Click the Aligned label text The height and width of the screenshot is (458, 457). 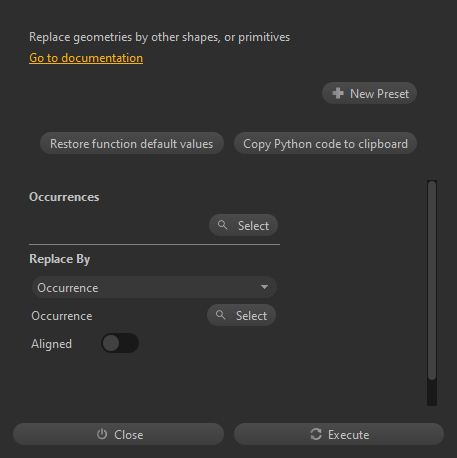(x=51, y=344)
